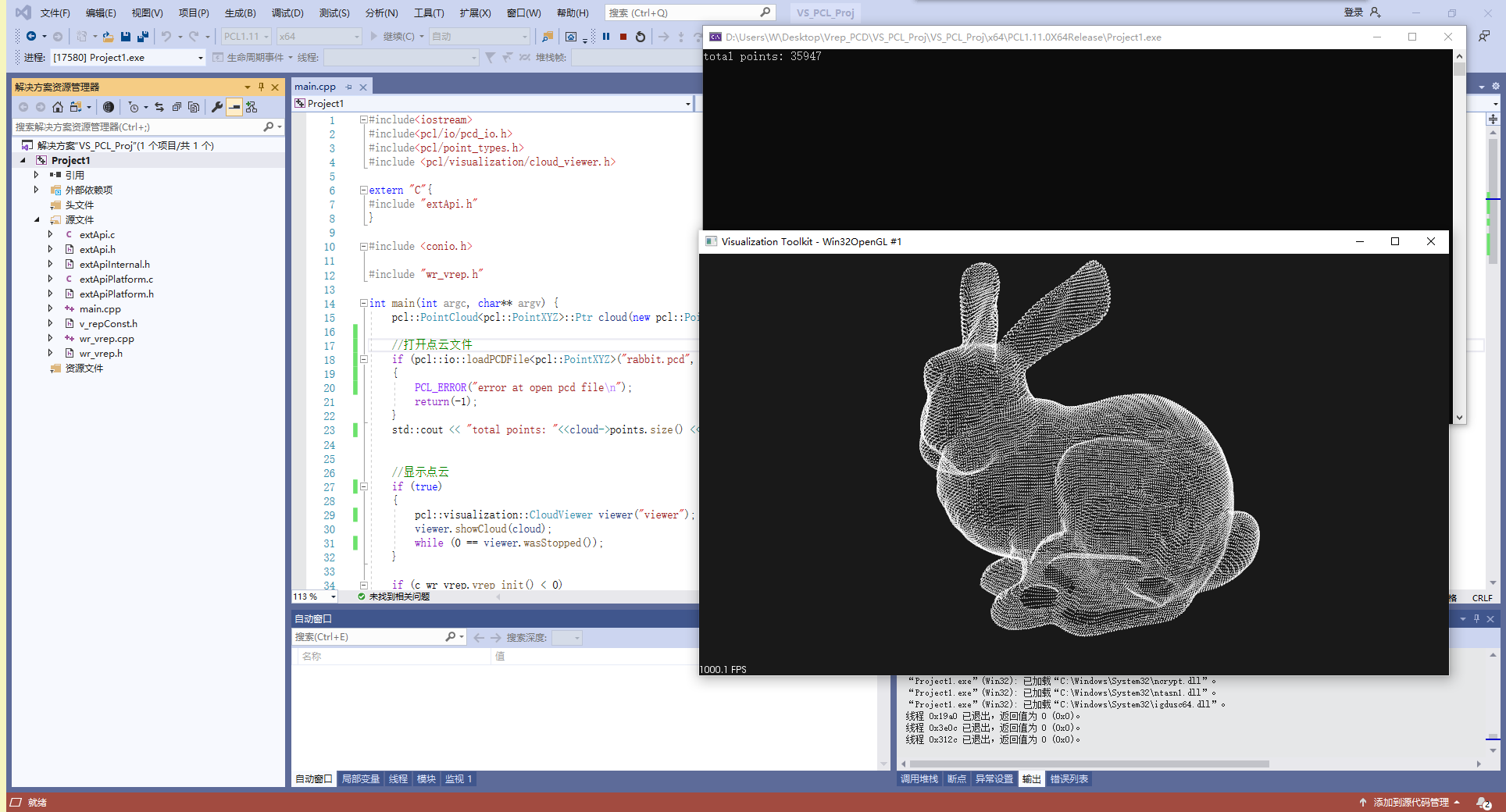Open Properties wrench icon in Solution Explorer
This screenshot has width=1506, height=812.
coord(217,107)
